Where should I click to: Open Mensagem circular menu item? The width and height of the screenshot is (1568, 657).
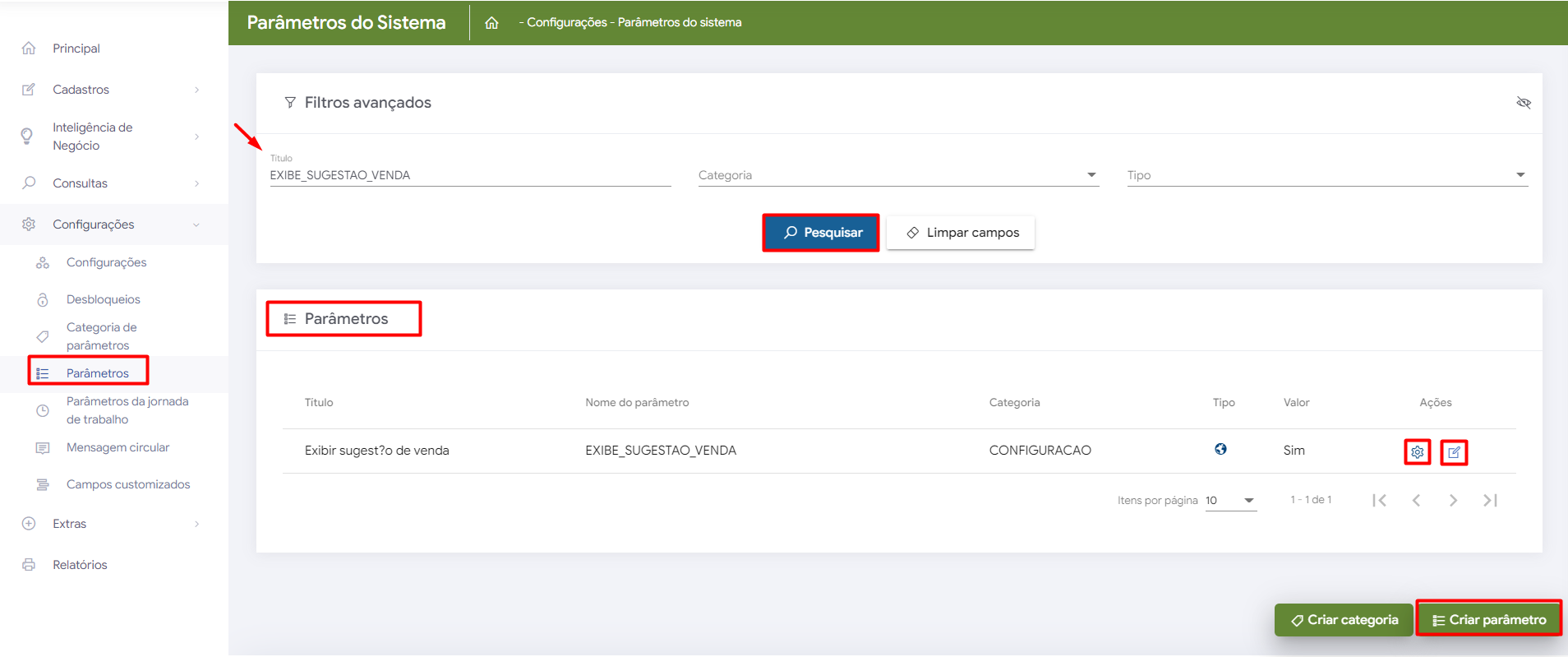pyautogui.click(x=118, y=447)
